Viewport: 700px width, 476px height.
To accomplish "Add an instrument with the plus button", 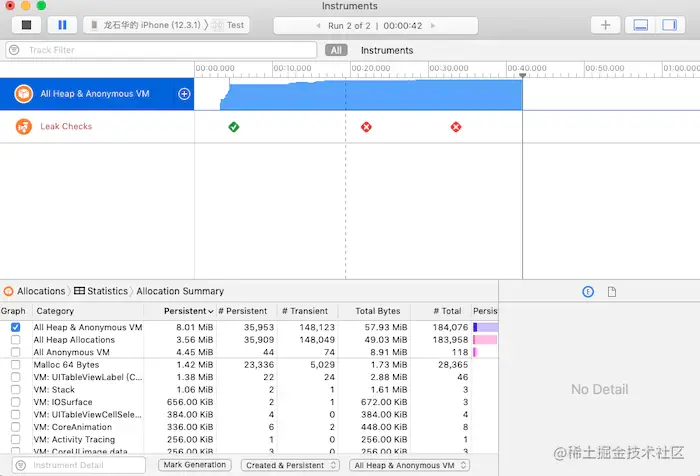I will coord(605,25).
